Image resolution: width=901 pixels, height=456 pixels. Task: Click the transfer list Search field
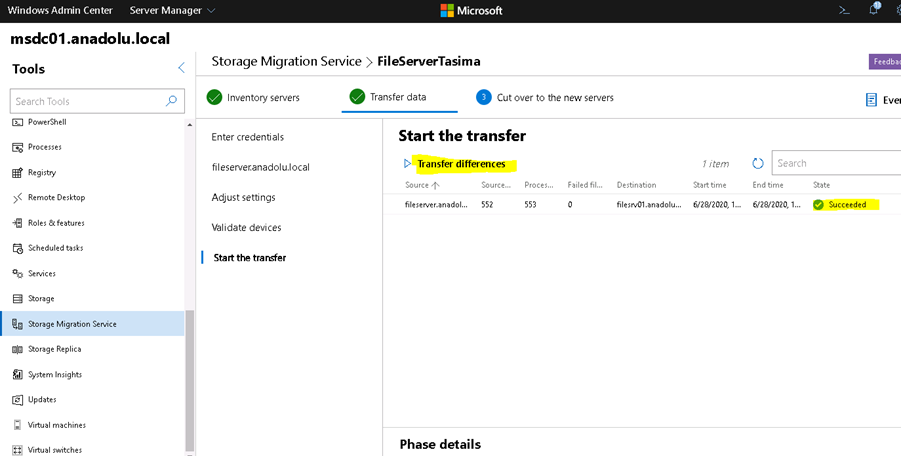(836, 163)
